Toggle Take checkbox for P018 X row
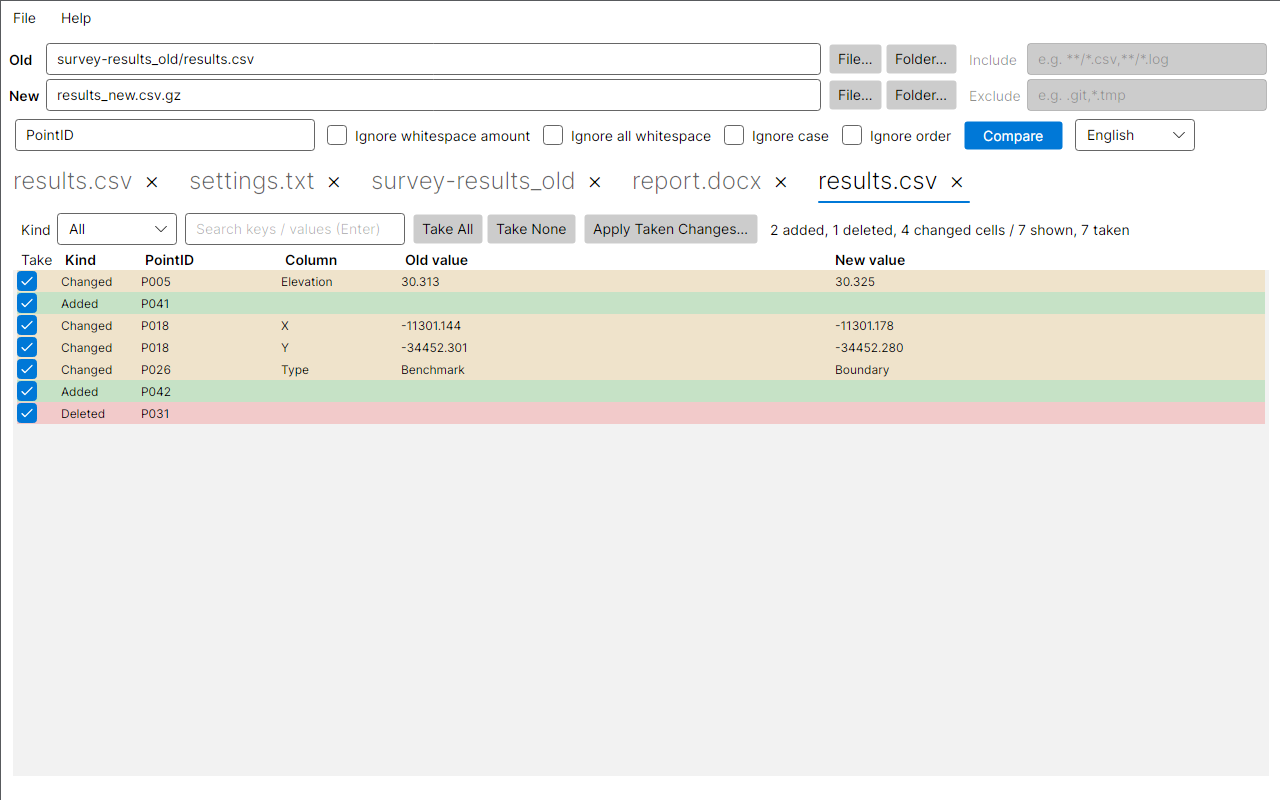The image size is (1280, 800). coord(27,326)
